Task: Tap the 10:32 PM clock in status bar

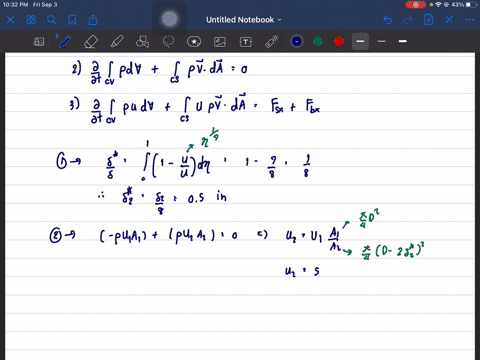Action: point(15,5)
